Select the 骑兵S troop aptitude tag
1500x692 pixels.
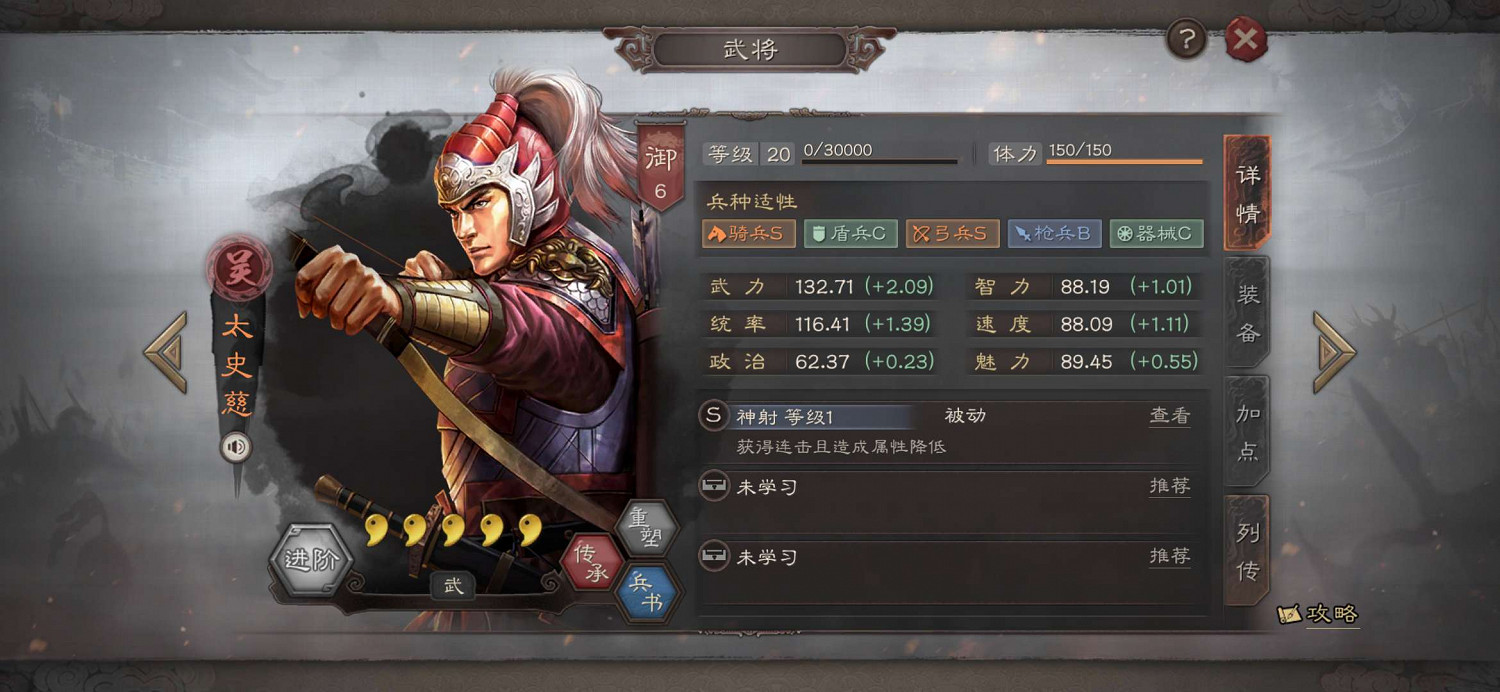pyautogui.click(x=749, y=234)
